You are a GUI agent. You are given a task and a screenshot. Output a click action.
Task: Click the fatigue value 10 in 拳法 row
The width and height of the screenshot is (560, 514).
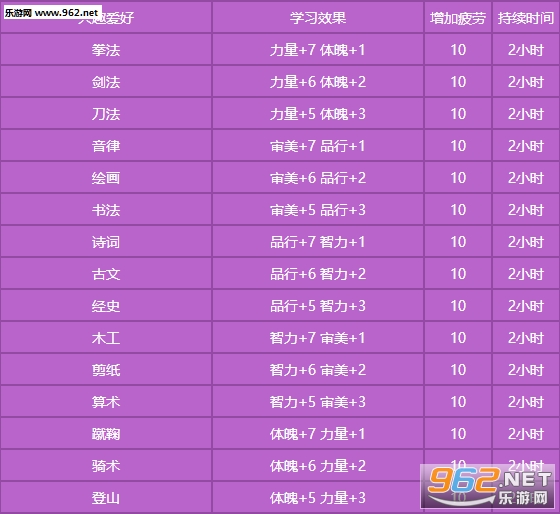point(458,50)
